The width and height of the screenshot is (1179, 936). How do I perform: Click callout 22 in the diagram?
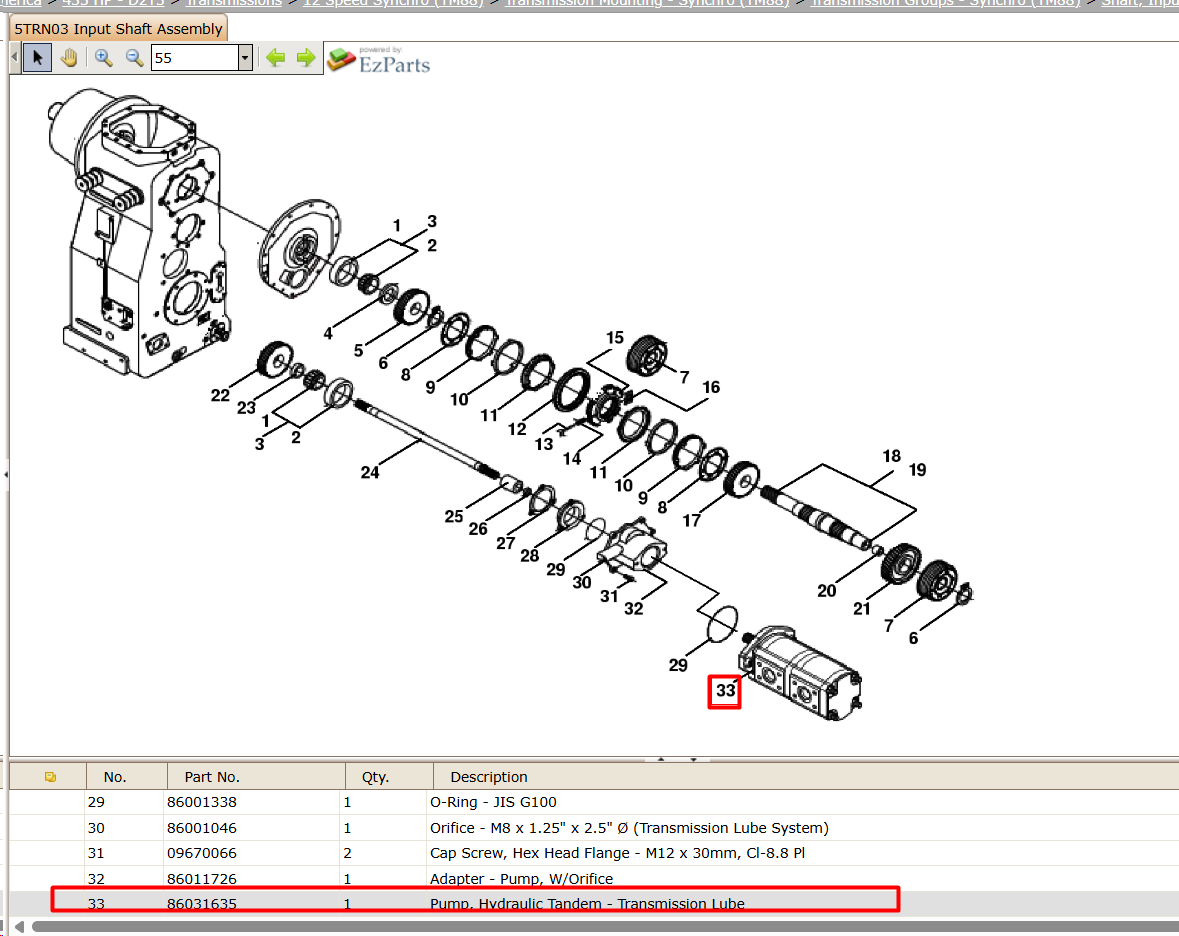(x=220, y=395)
